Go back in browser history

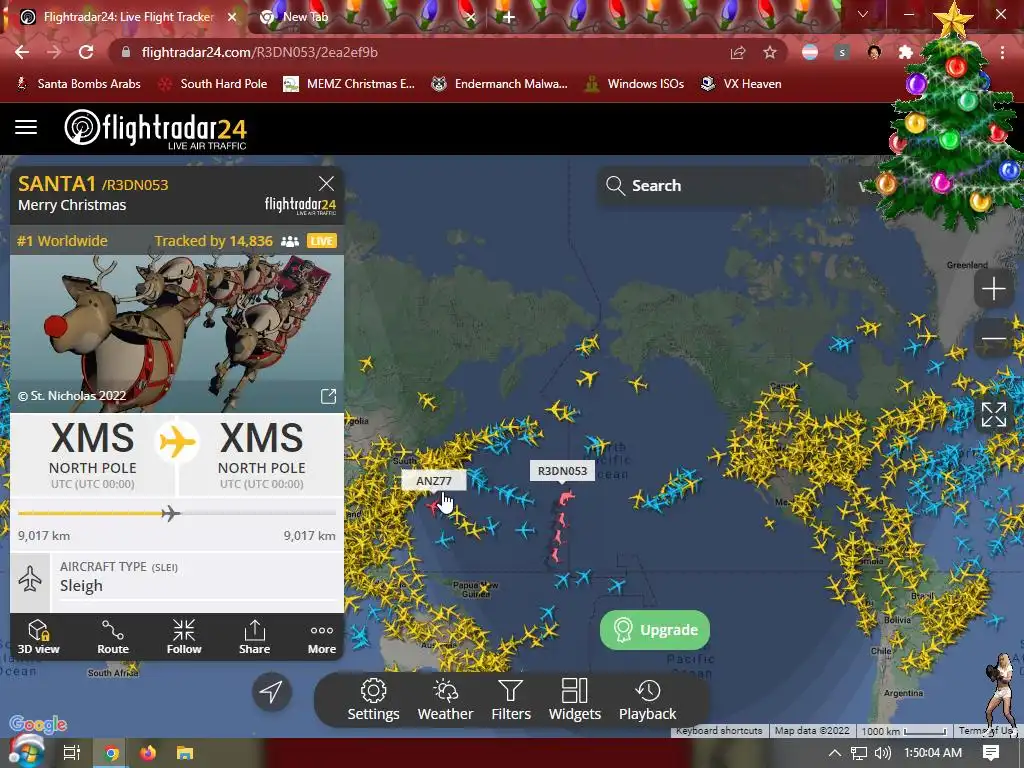tap(22, 52)
